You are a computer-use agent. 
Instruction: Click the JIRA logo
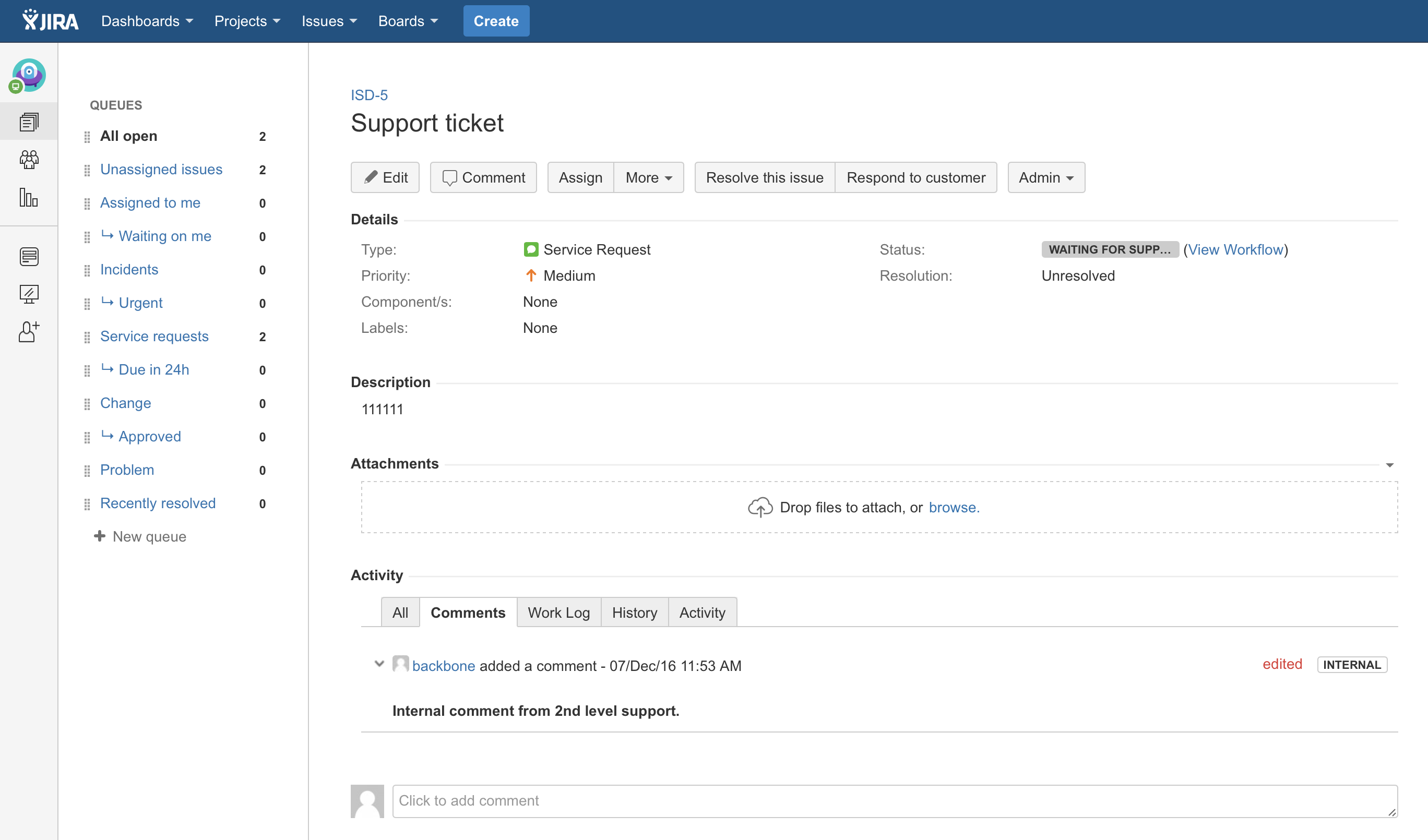50,21
